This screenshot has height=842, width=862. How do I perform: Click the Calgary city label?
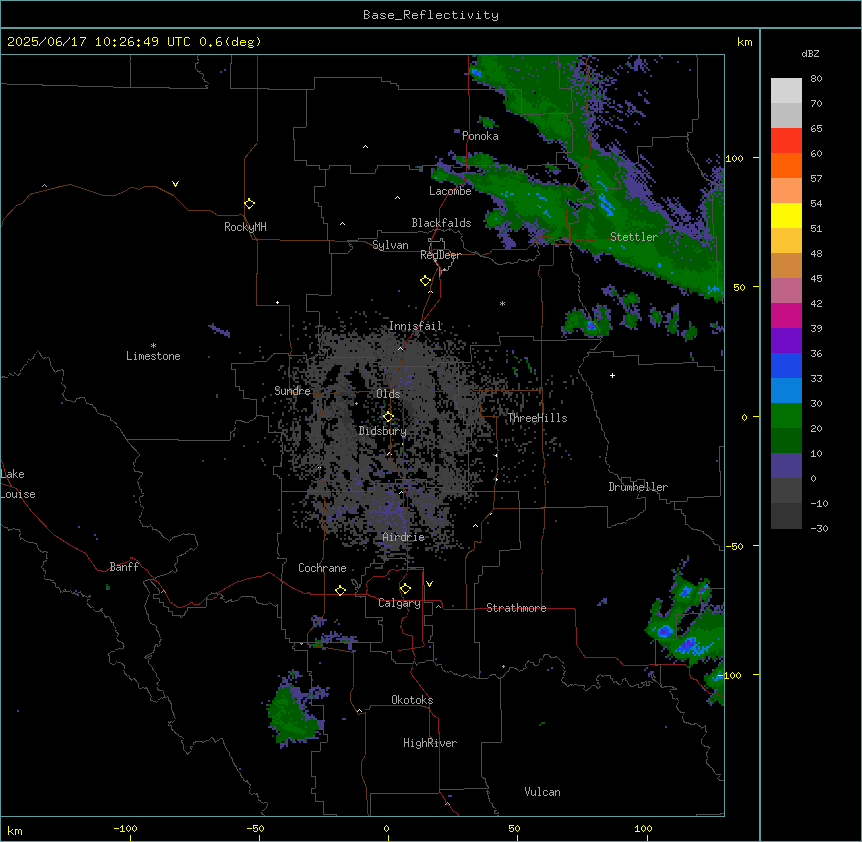(399, 603)
